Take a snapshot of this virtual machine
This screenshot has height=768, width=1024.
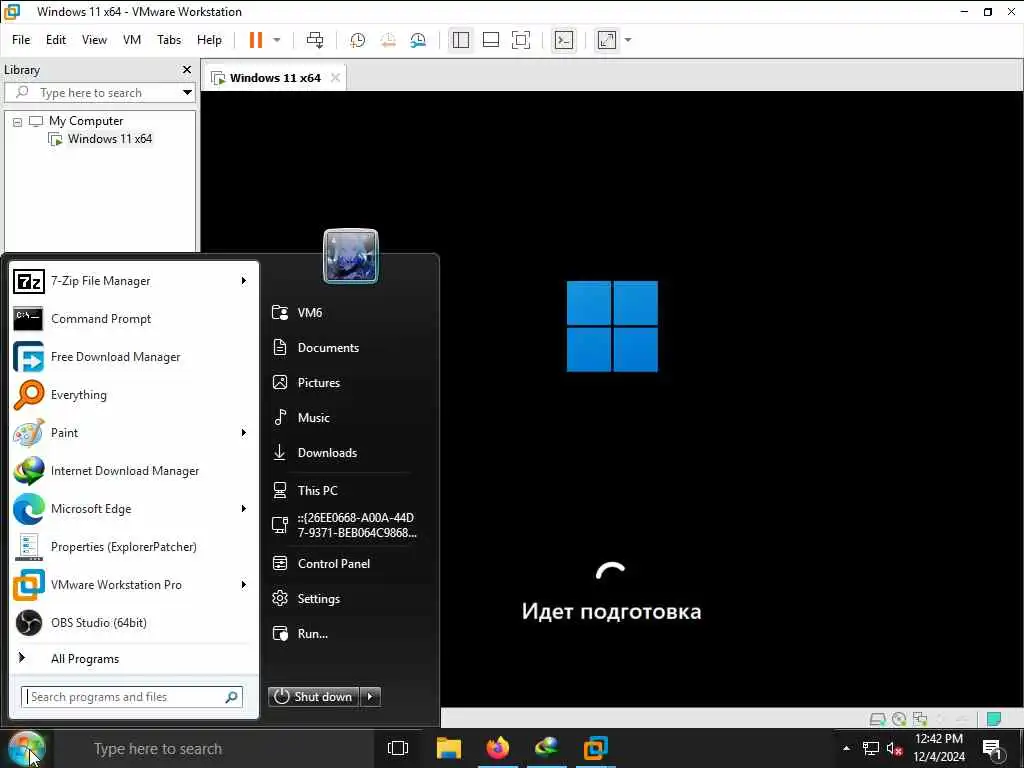coord(357,40)
